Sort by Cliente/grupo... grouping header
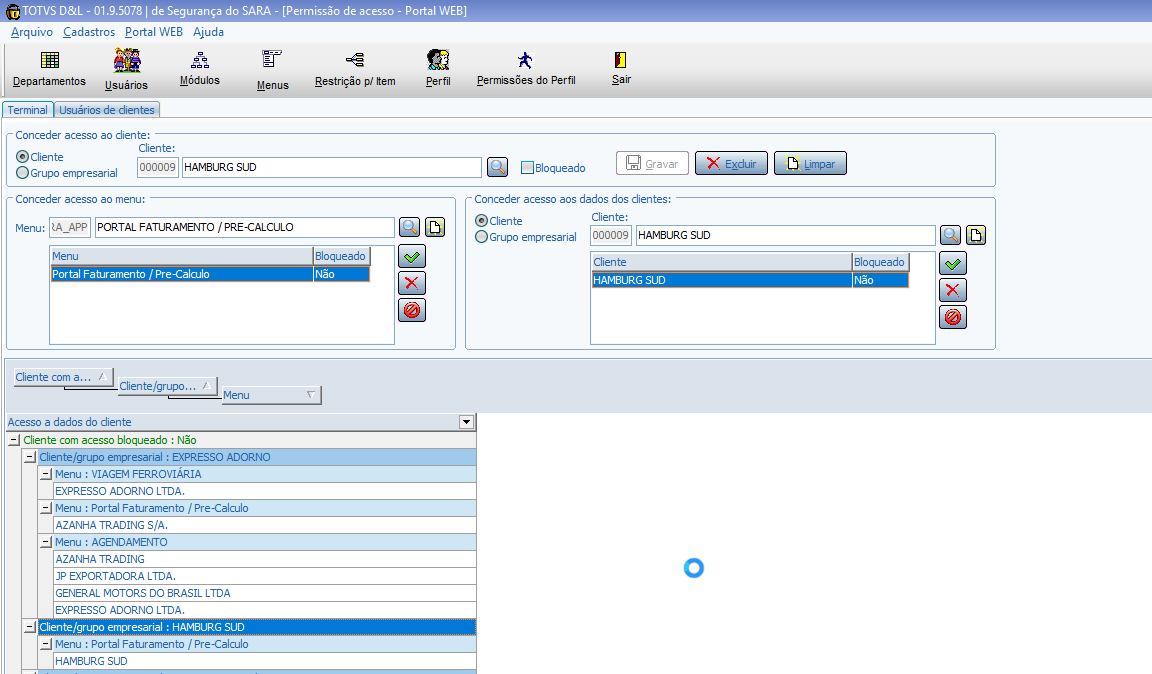The width and height of the screenshot is (1152, 674). (168, 386)
